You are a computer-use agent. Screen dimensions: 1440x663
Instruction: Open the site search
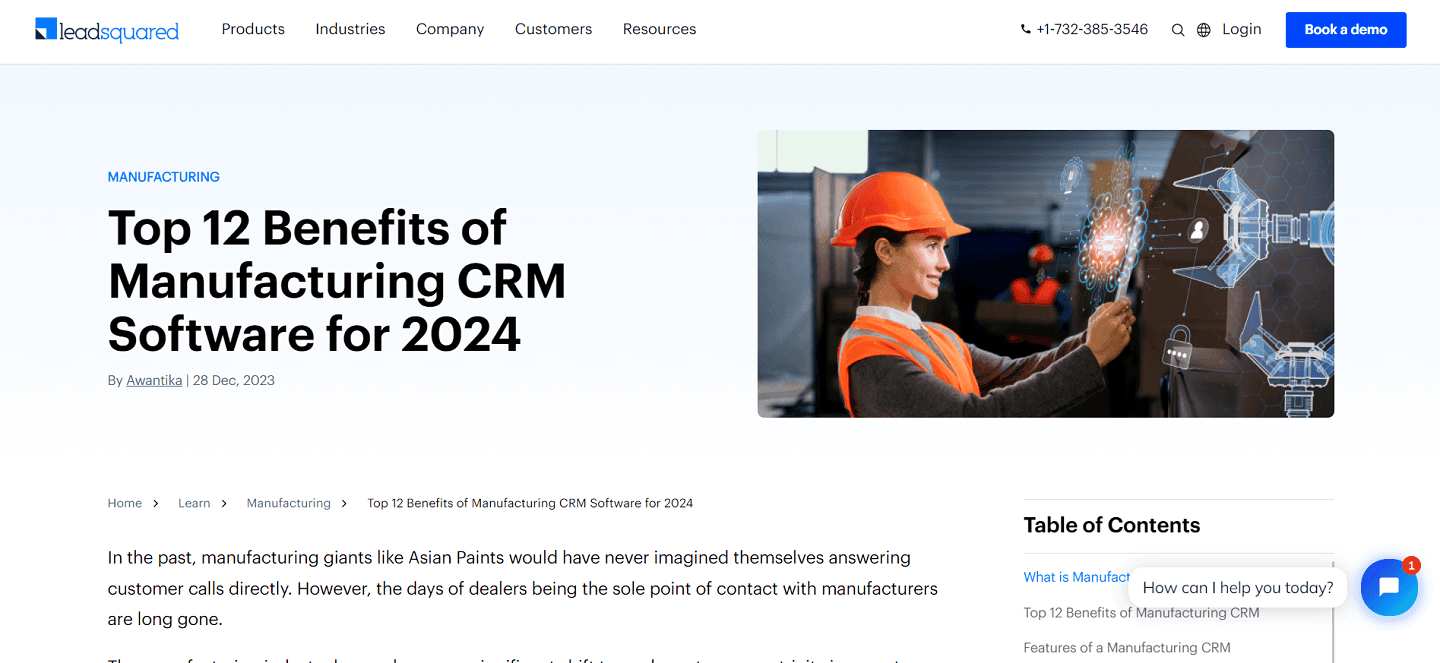pyautogui.click(x=1178, y=30)
